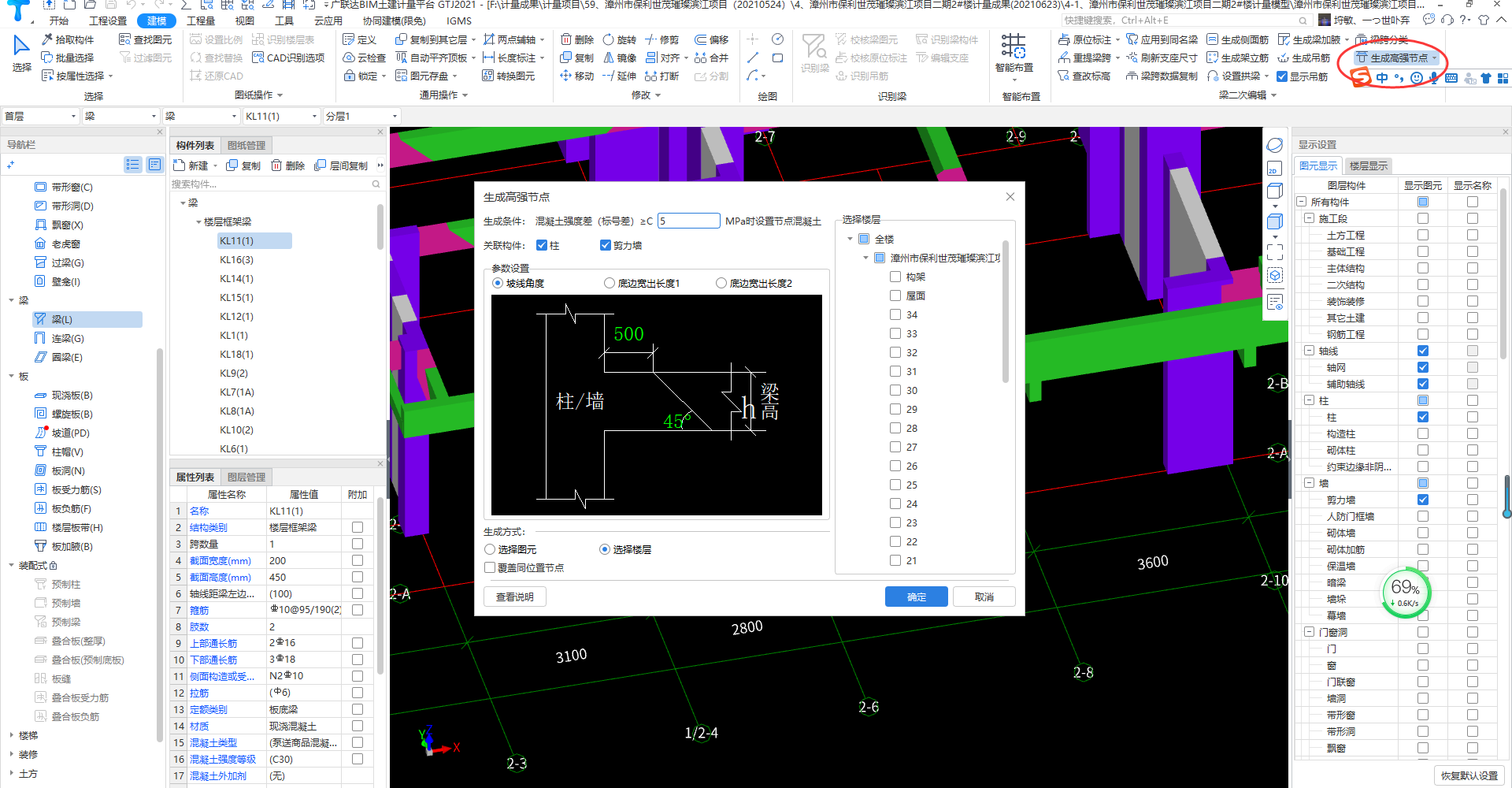Close the 生成高强节点 dialog

tap(1010, 196)
